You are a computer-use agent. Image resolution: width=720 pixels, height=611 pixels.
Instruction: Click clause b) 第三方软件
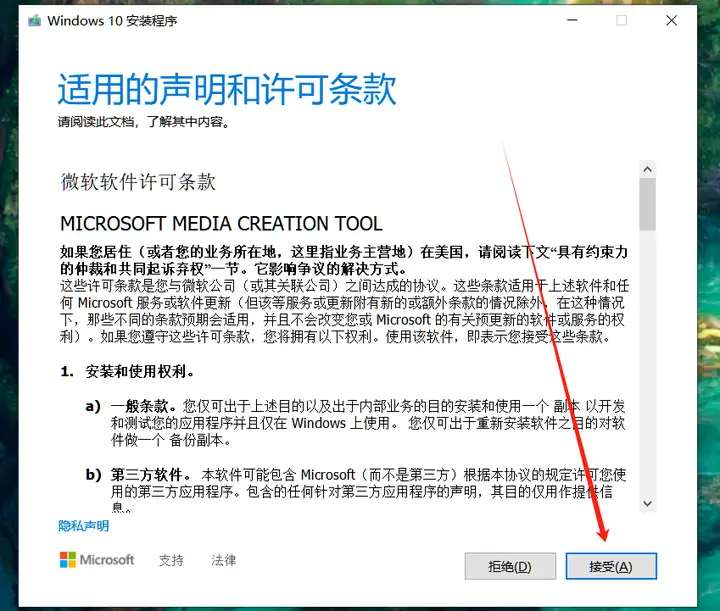[138, 474]
